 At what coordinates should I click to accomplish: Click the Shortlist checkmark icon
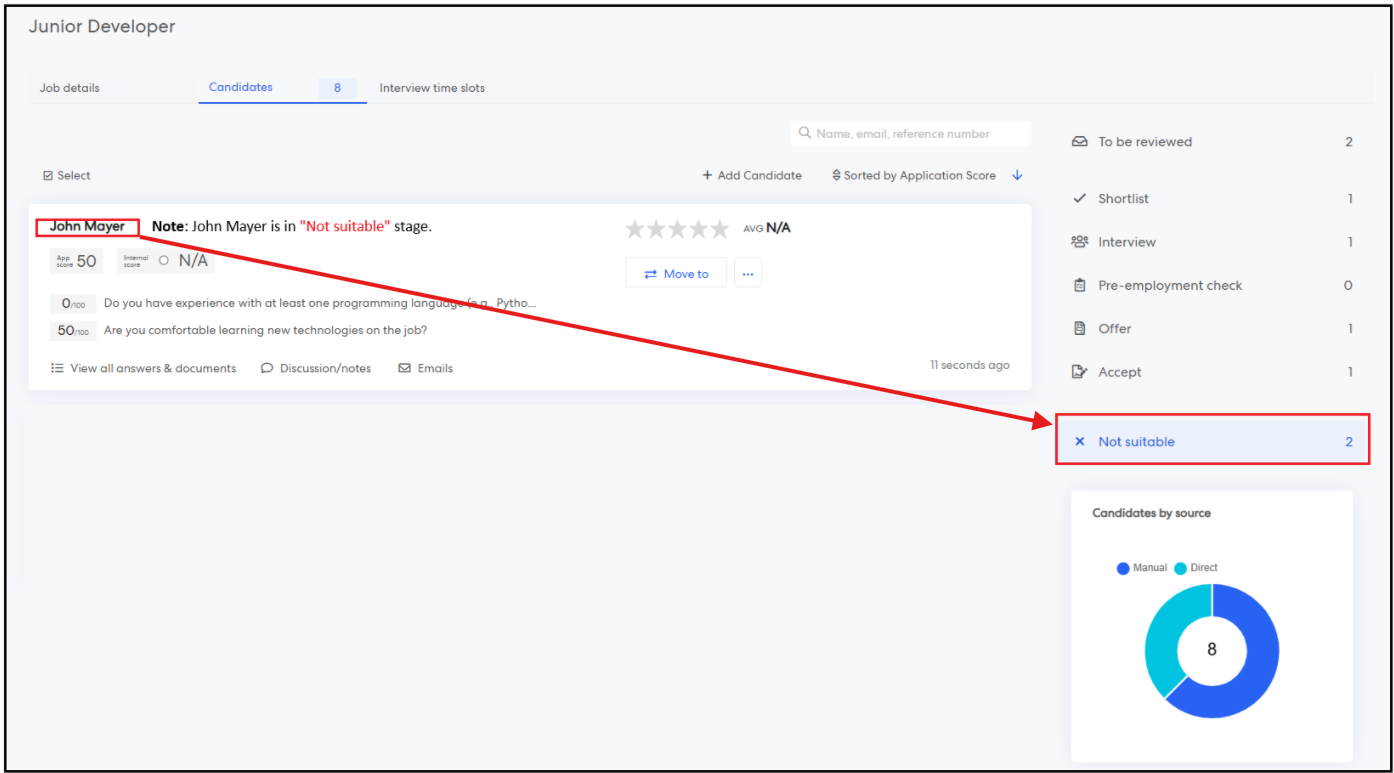tap(1079, 199)
